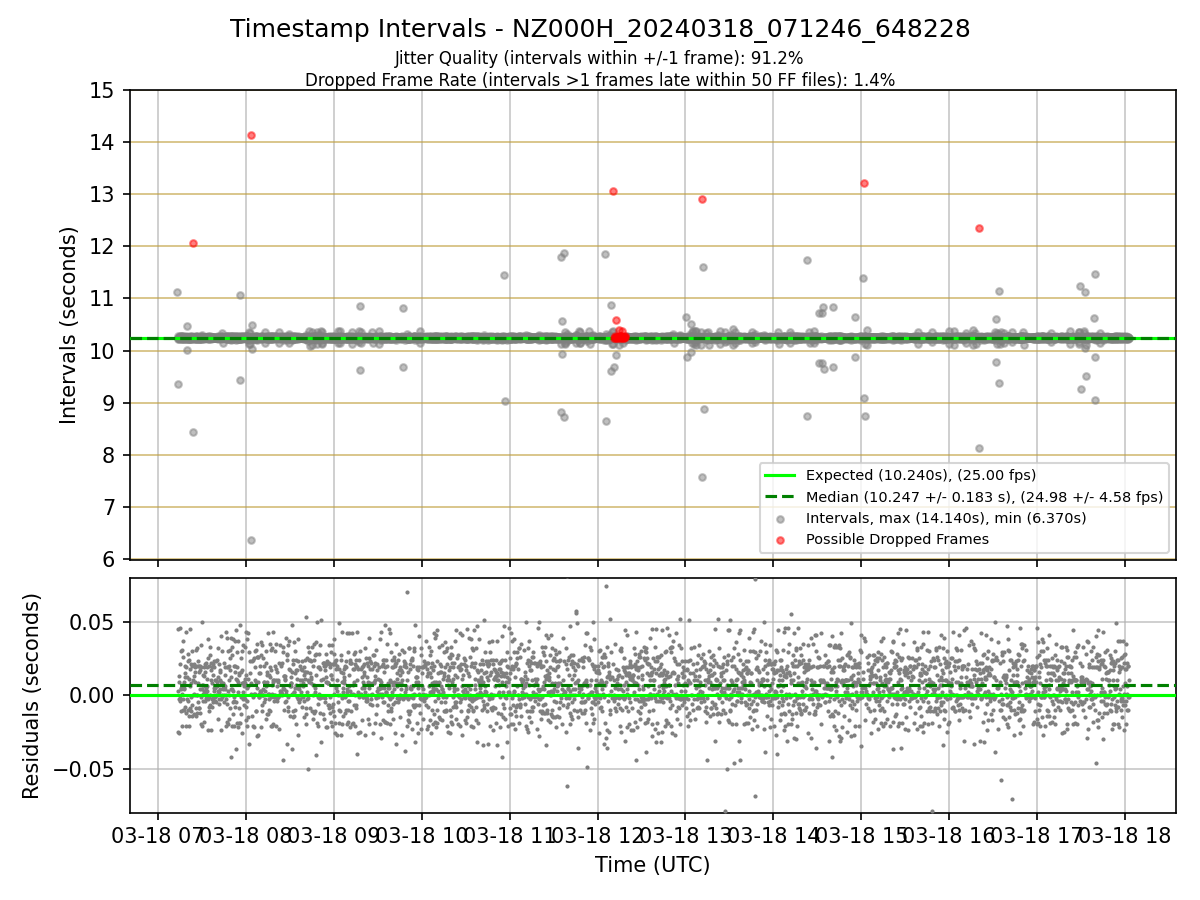Click the red point near 13.05 seconds after 03-18 12
Screen dimensions: 1200x900
pos(613,191)
